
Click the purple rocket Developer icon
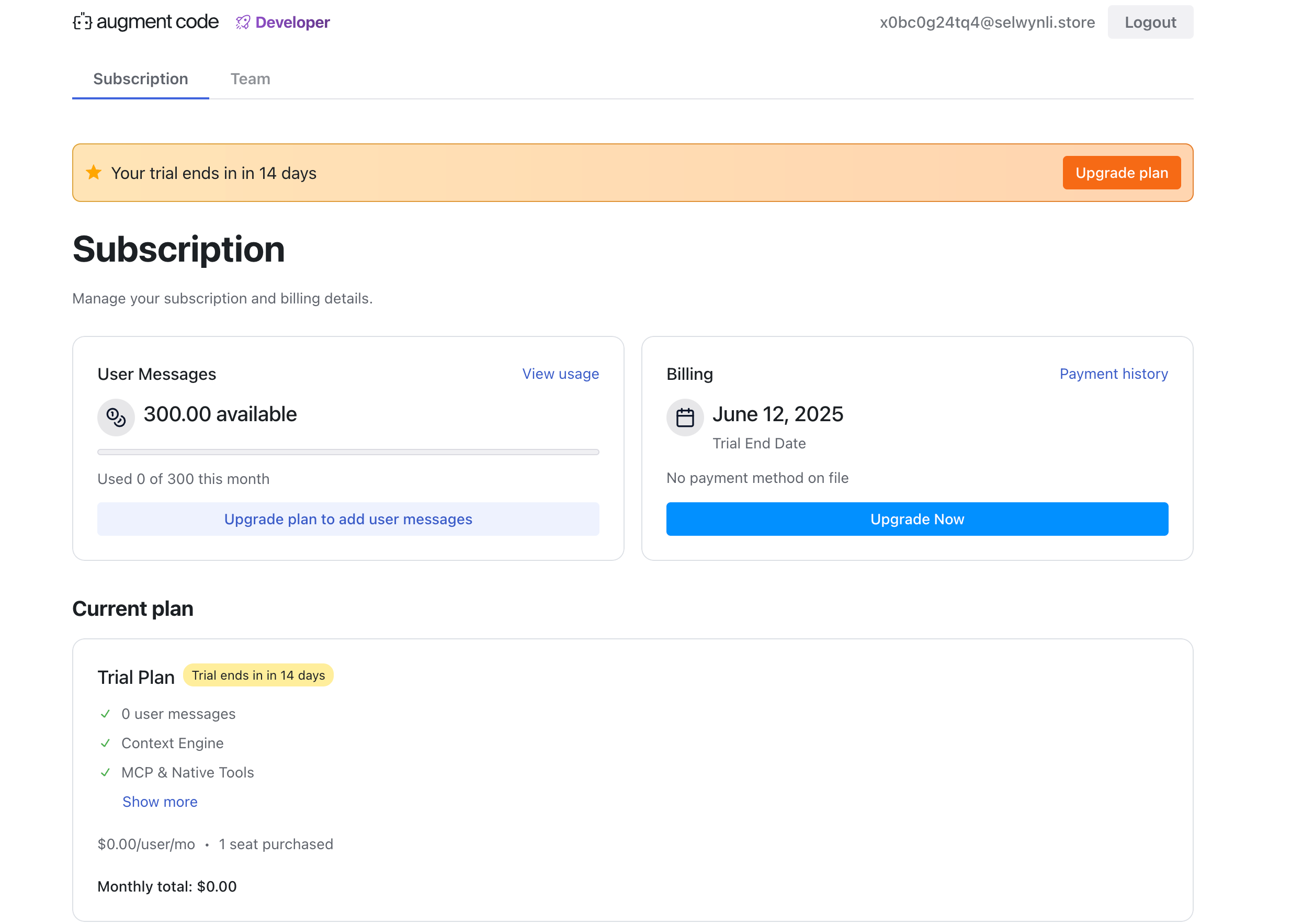[243, 22]
